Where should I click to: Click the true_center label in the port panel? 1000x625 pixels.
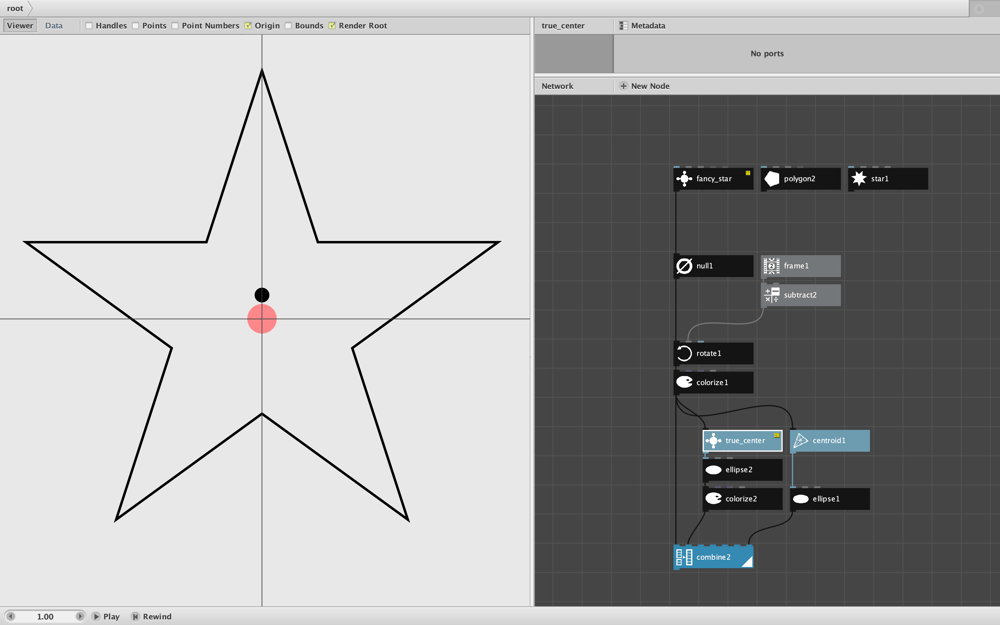pos(563,26)
